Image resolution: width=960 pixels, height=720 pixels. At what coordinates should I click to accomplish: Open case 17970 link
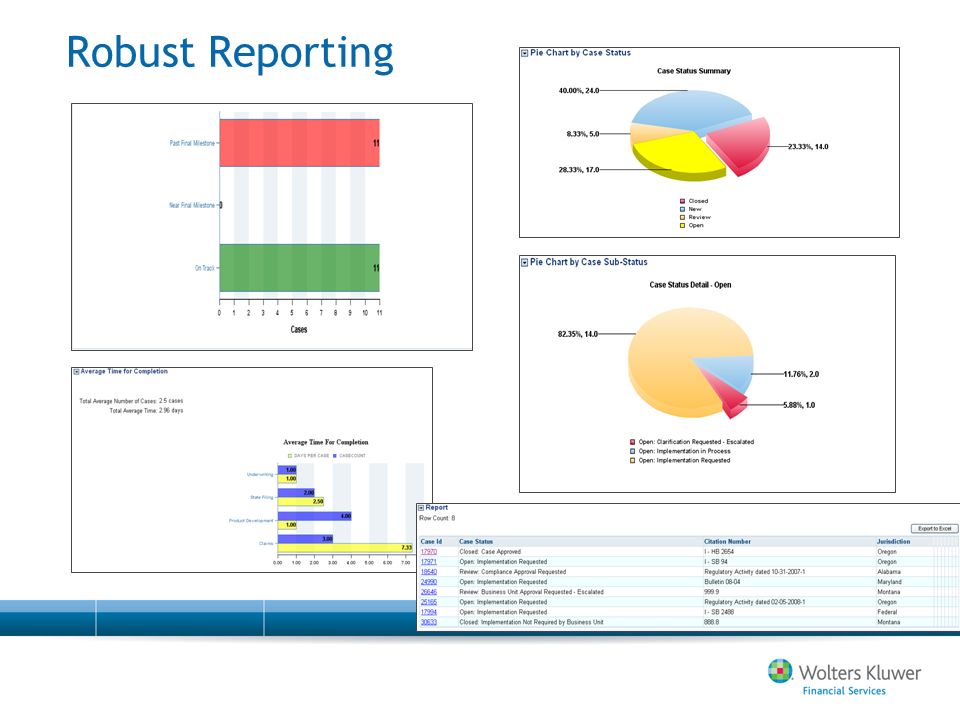(429, 552)
